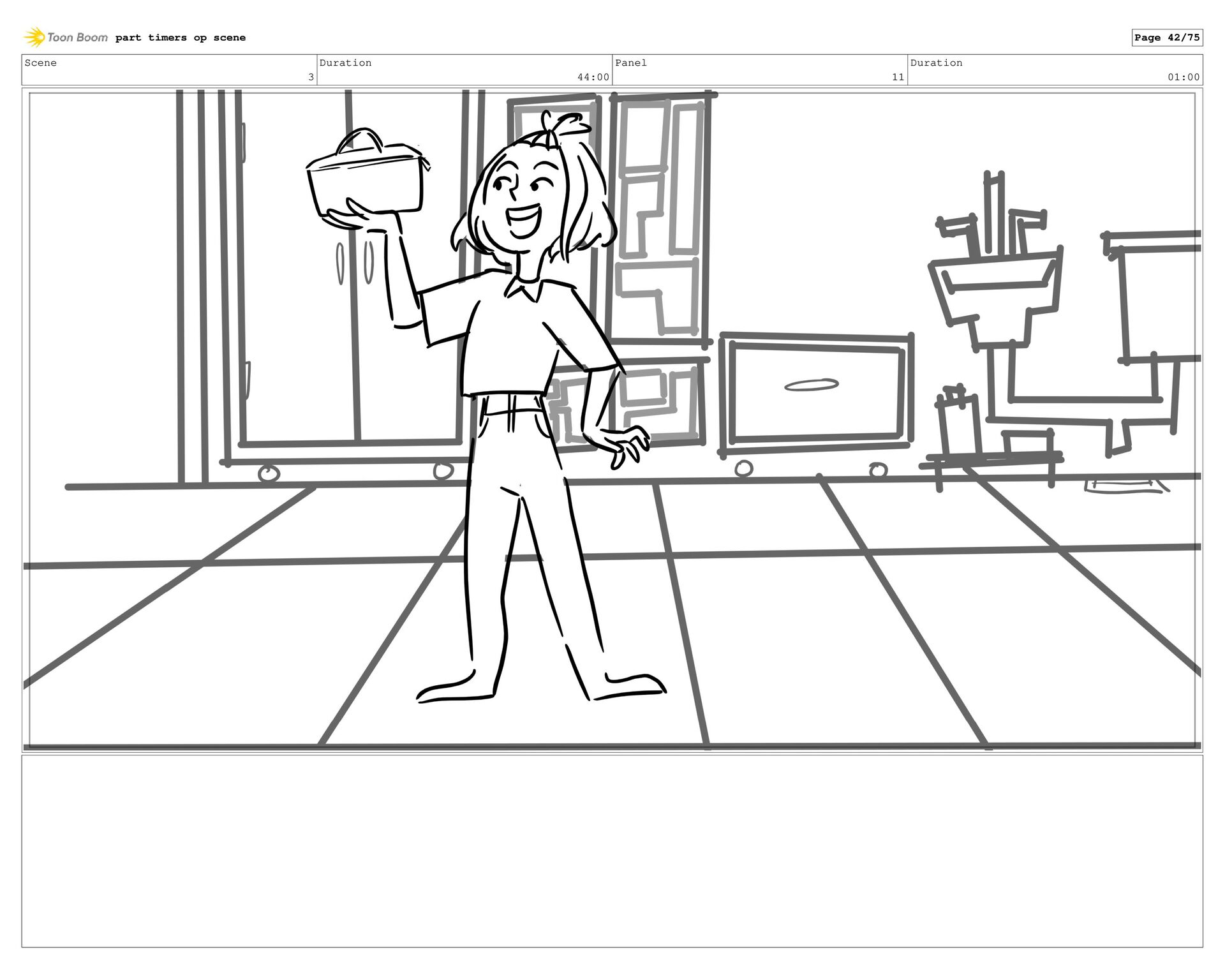The height and width of the screenshot is (980, 1225).
Task: Click the Scene header label
Action: [41, 63]
